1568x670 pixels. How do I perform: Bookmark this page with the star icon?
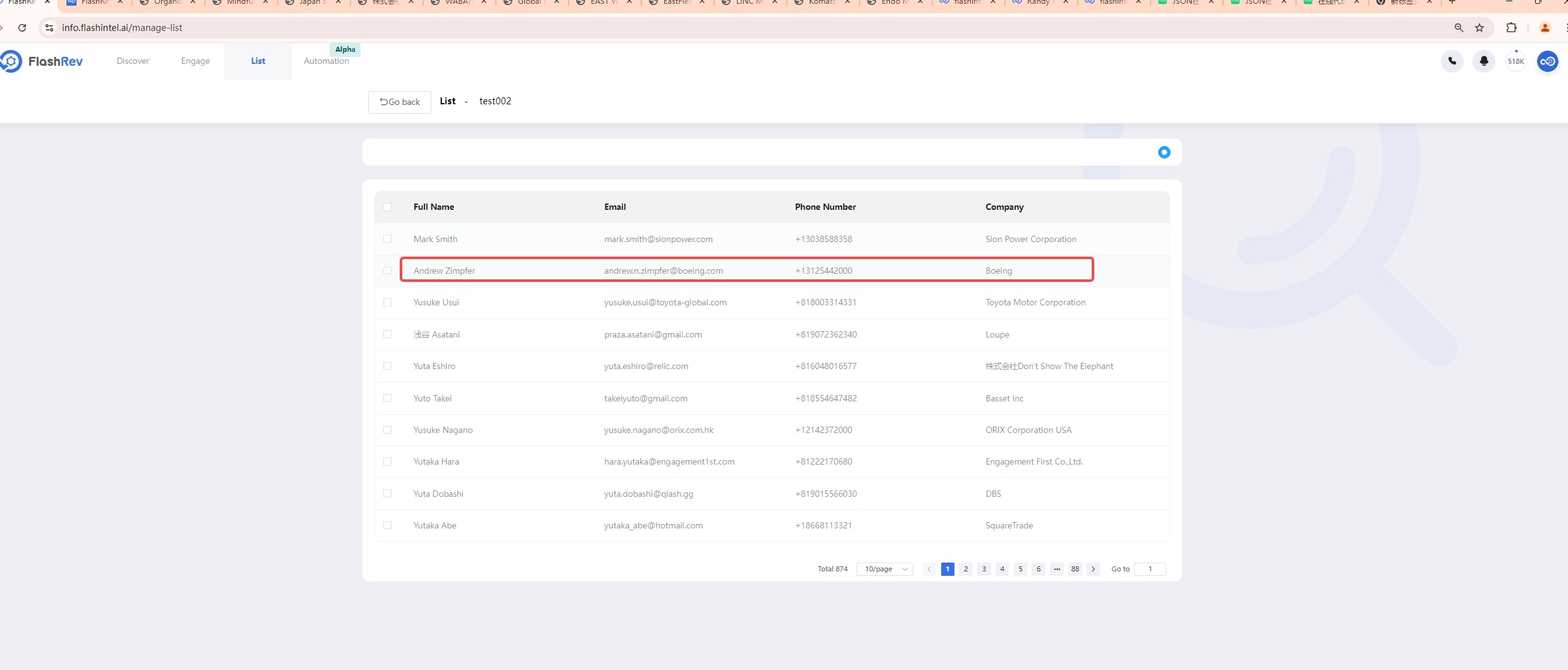(x=1479, y=28)
